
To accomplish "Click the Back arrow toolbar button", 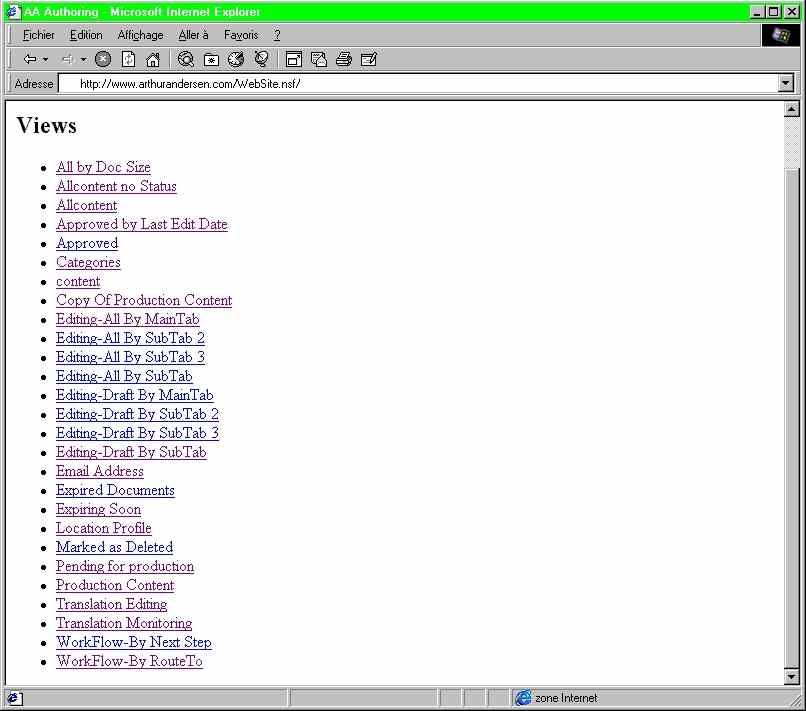I will [x=30, y=60].
